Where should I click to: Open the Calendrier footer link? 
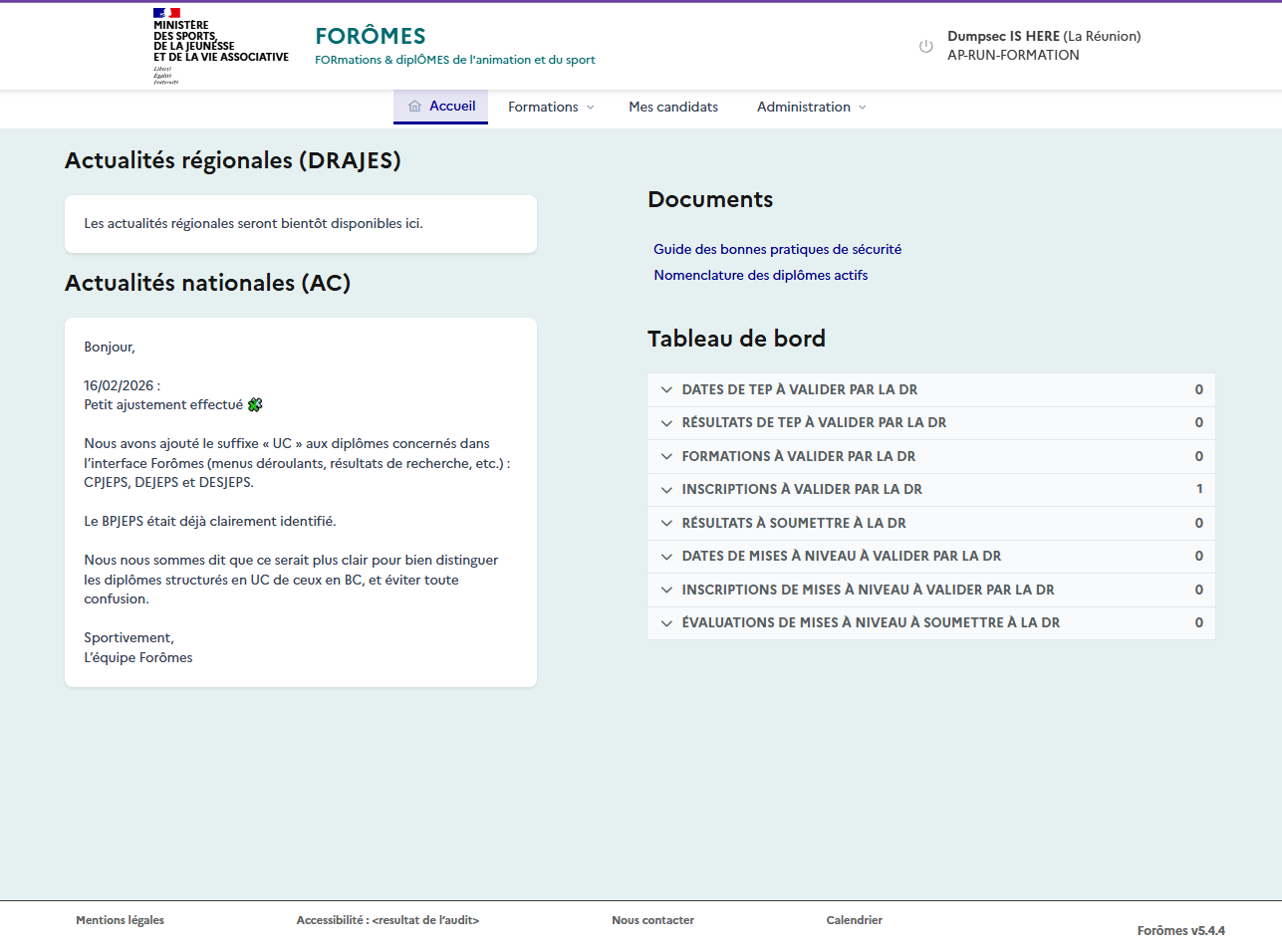(854, 921)
